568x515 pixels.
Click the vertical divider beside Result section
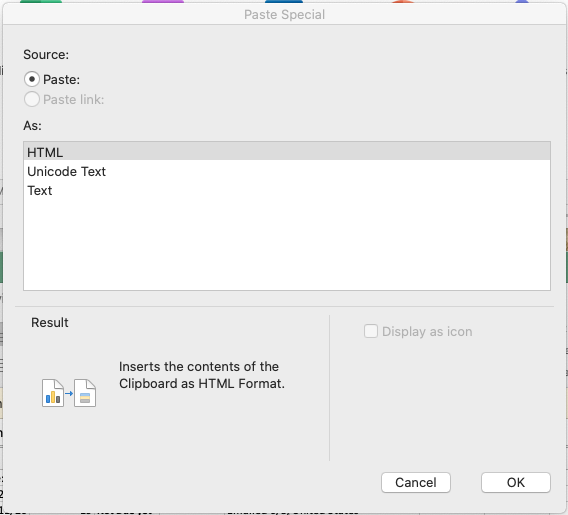click(x=329, y=388)
